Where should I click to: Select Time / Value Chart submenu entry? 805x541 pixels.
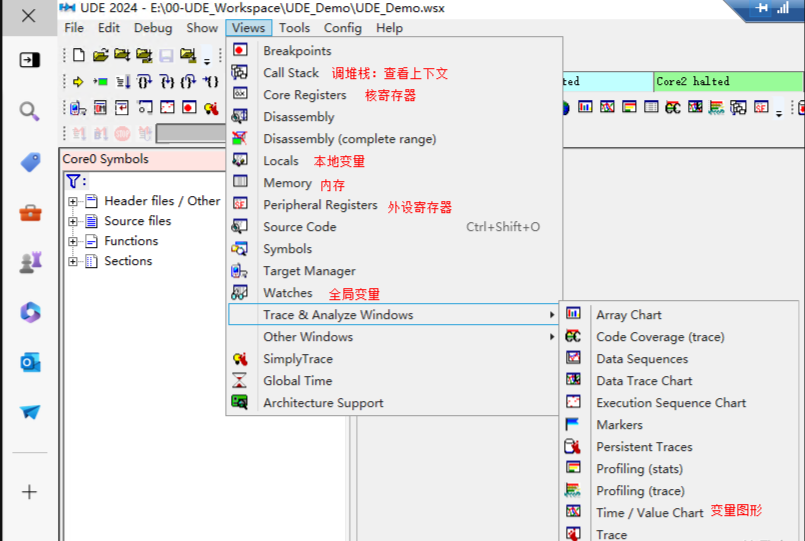(x=679, y=513)
